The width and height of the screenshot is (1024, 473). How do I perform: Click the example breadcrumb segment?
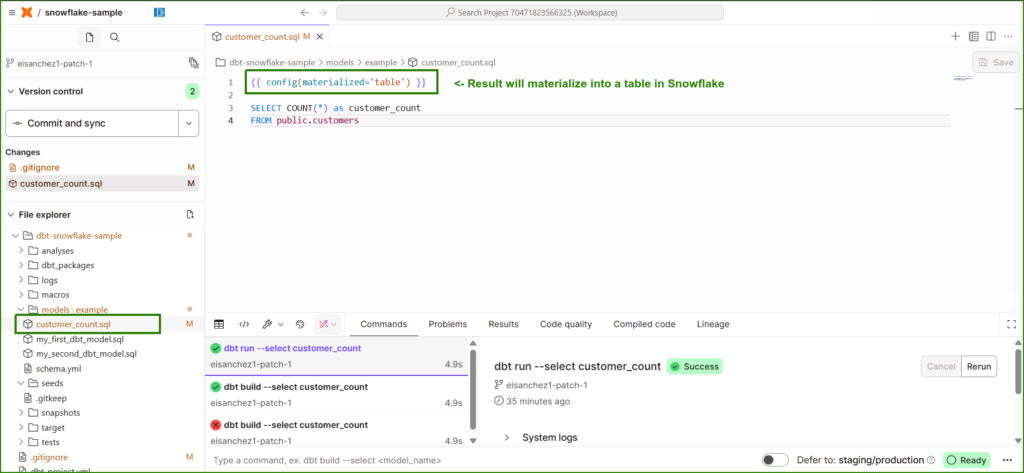click(x=381, y=63)
